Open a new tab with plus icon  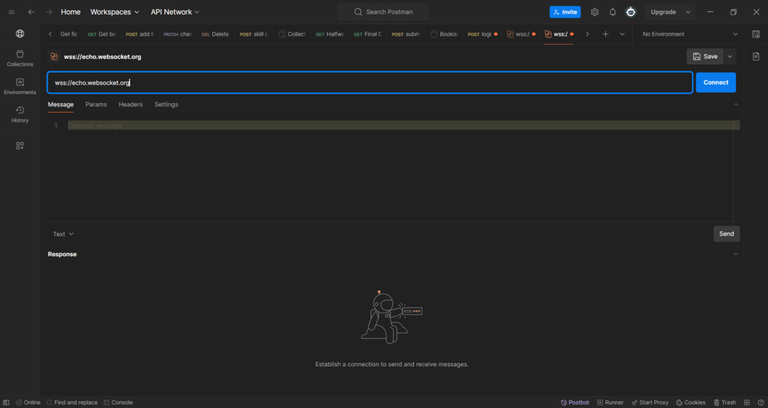click(x=605, y=34)
